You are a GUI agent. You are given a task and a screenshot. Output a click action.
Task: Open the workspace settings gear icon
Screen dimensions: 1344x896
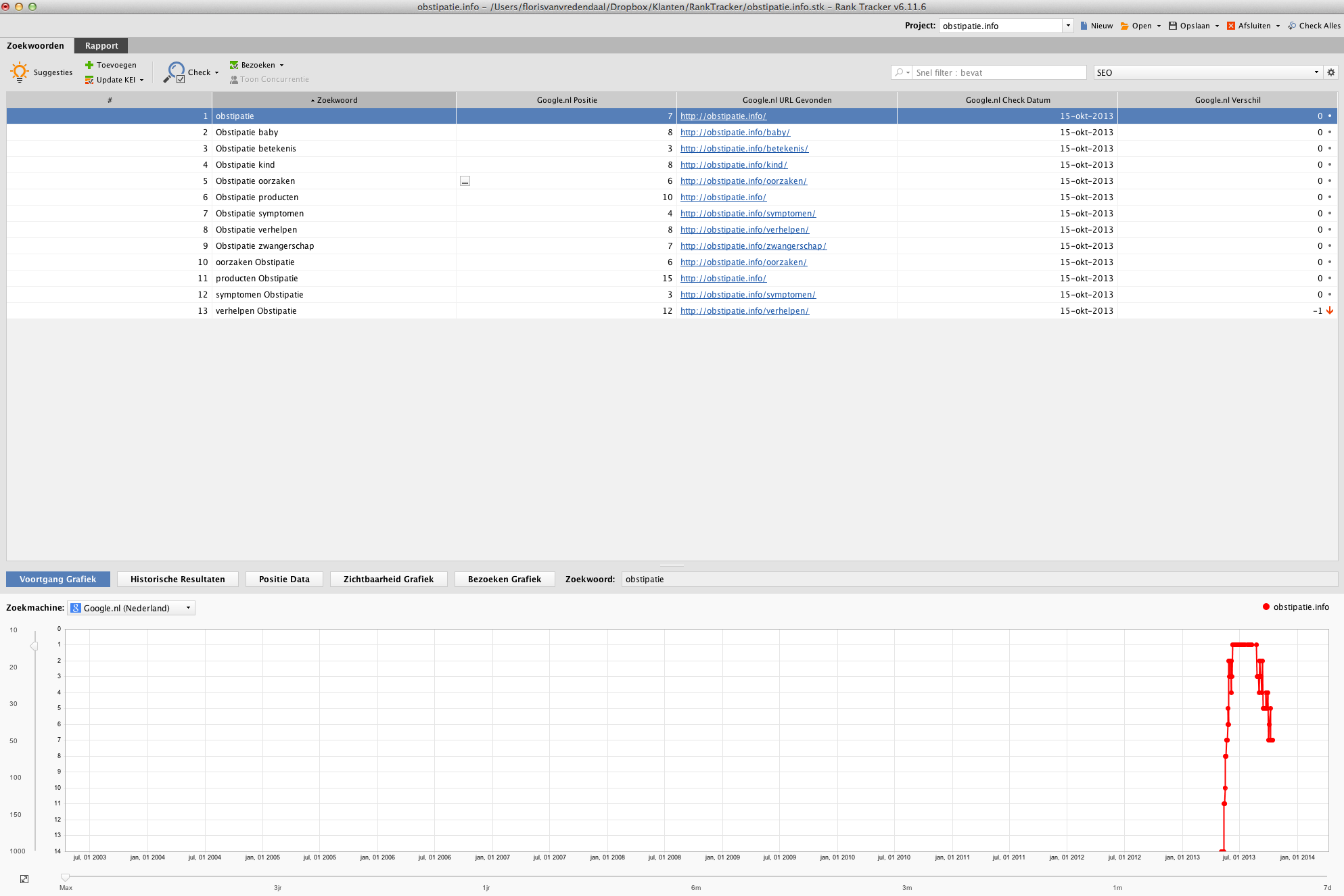[1331, 72]
